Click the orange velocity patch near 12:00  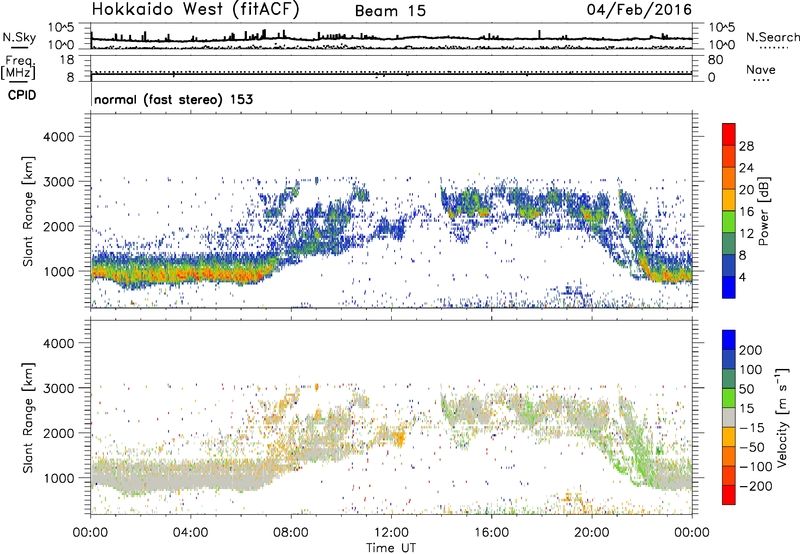pos(398,438)
